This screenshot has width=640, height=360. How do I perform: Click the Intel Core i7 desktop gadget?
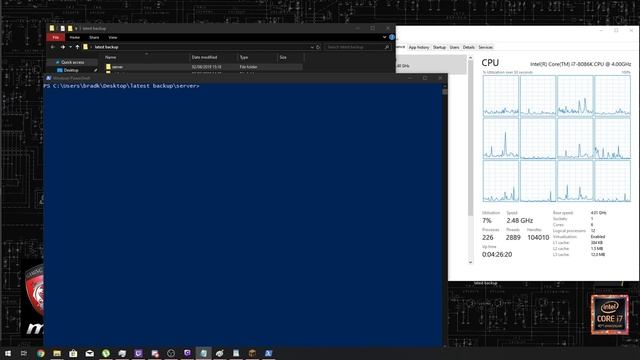(610, 315)
